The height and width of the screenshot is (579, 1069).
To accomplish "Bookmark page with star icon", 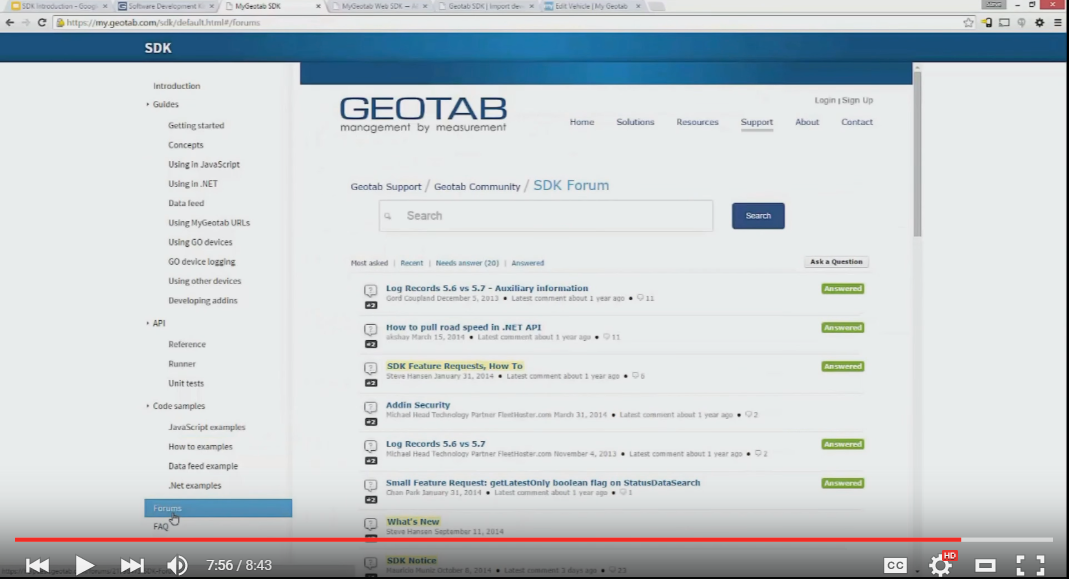I will [968, 22].
